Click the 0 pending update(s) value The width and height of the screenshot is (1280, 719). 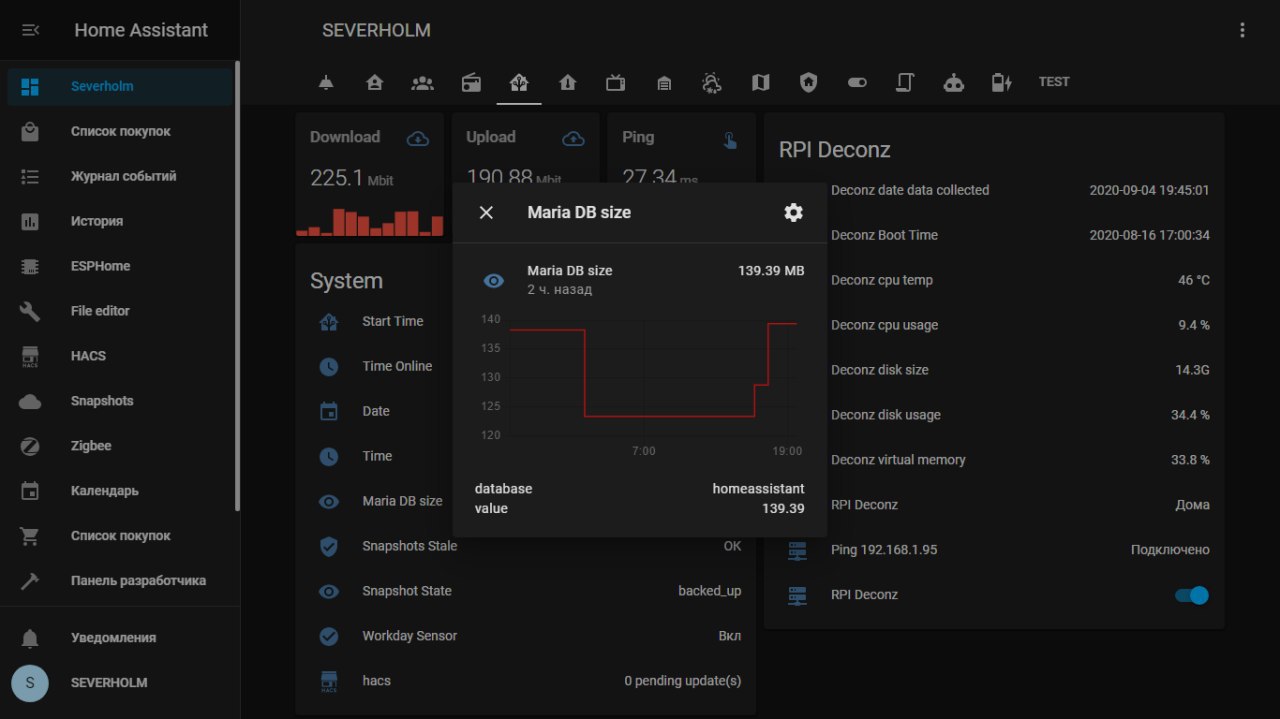tap(683, 681)
